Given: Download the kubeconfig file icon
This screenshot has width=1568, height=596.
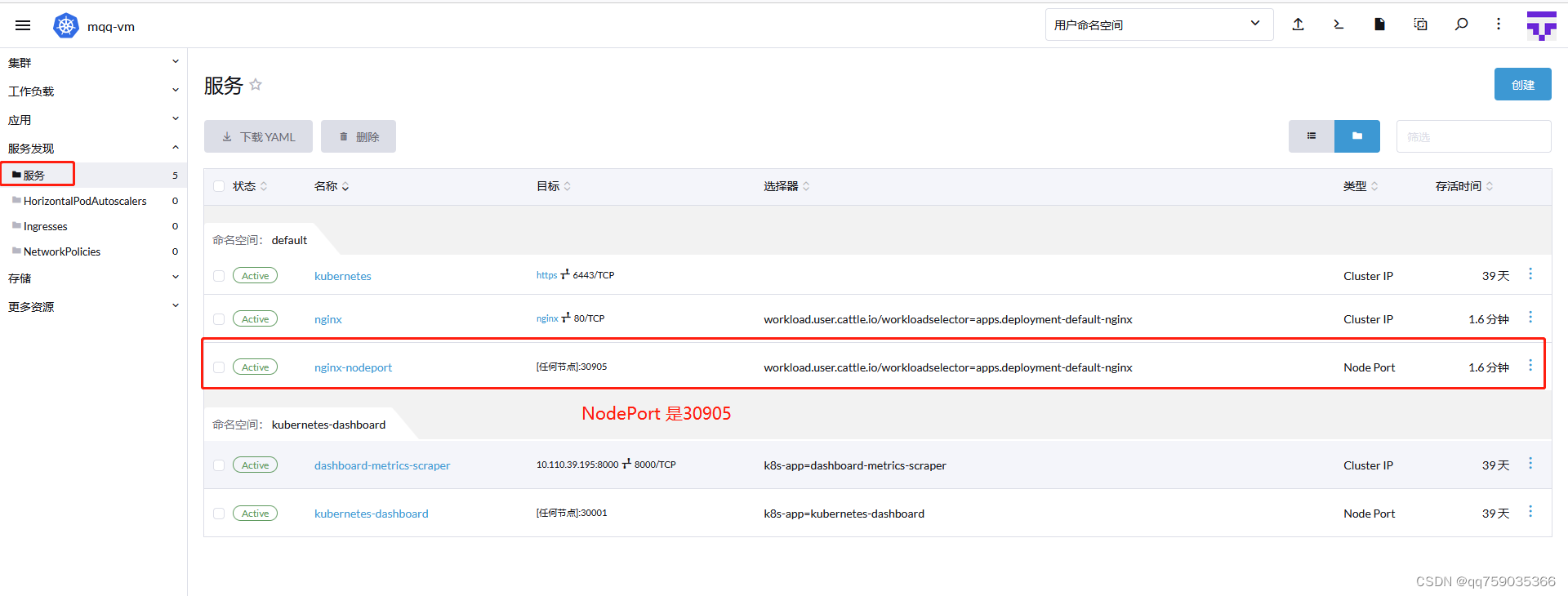Looking at the screenshot, I should pyautogui.click(x=1379, y=24).
